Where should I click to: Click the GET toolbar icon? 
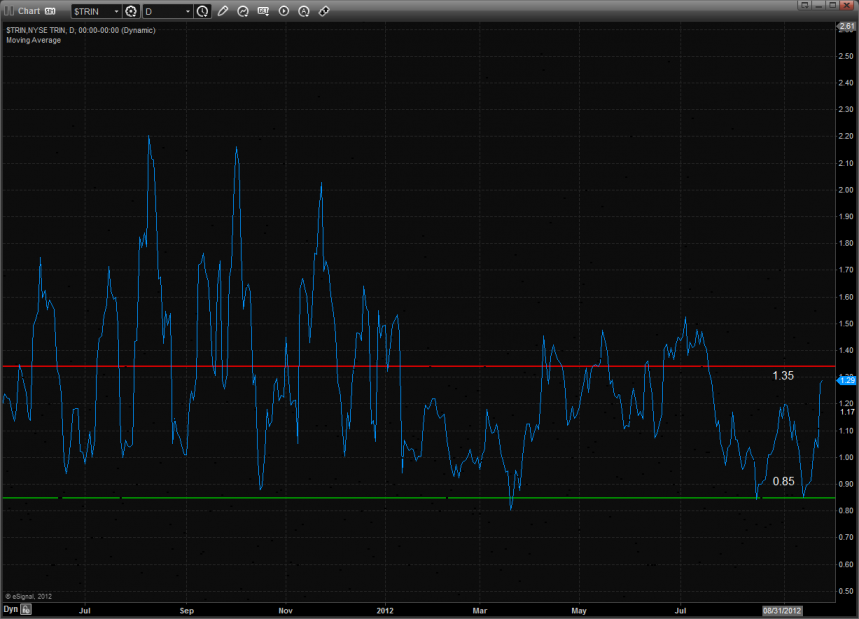point(263,11)
